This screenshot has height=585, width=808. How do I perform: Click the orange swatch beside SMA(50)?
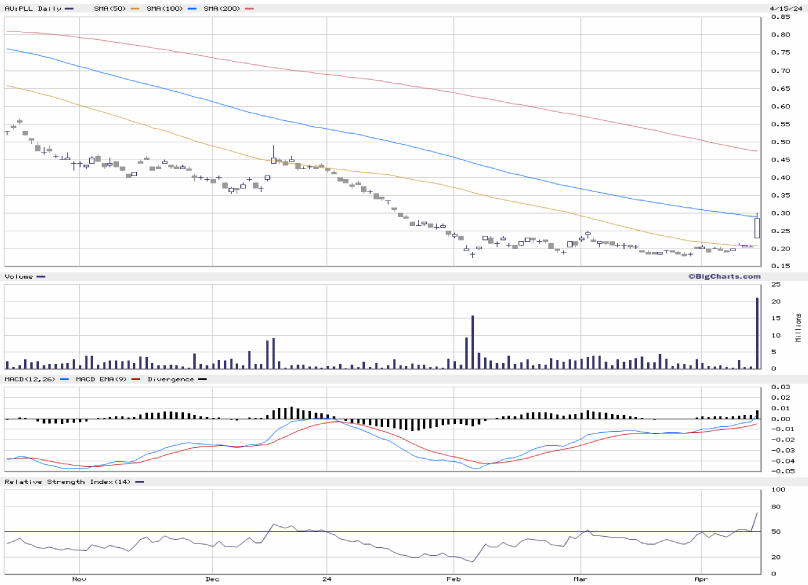coord(133,8)
